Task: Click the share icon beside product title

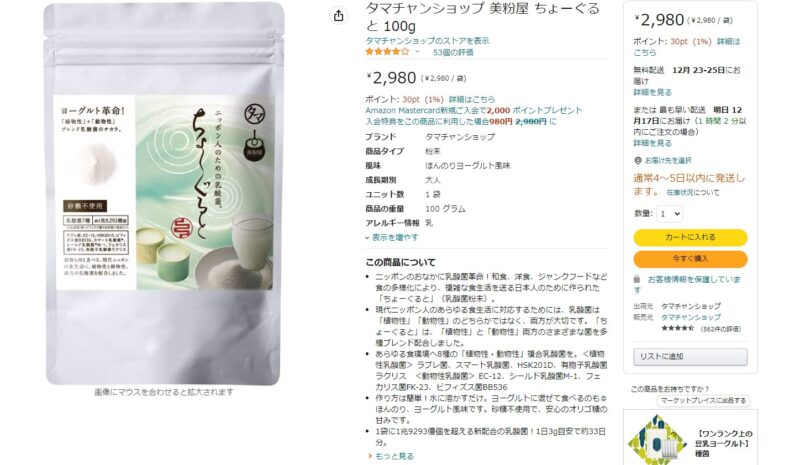Action: (338, 16)
